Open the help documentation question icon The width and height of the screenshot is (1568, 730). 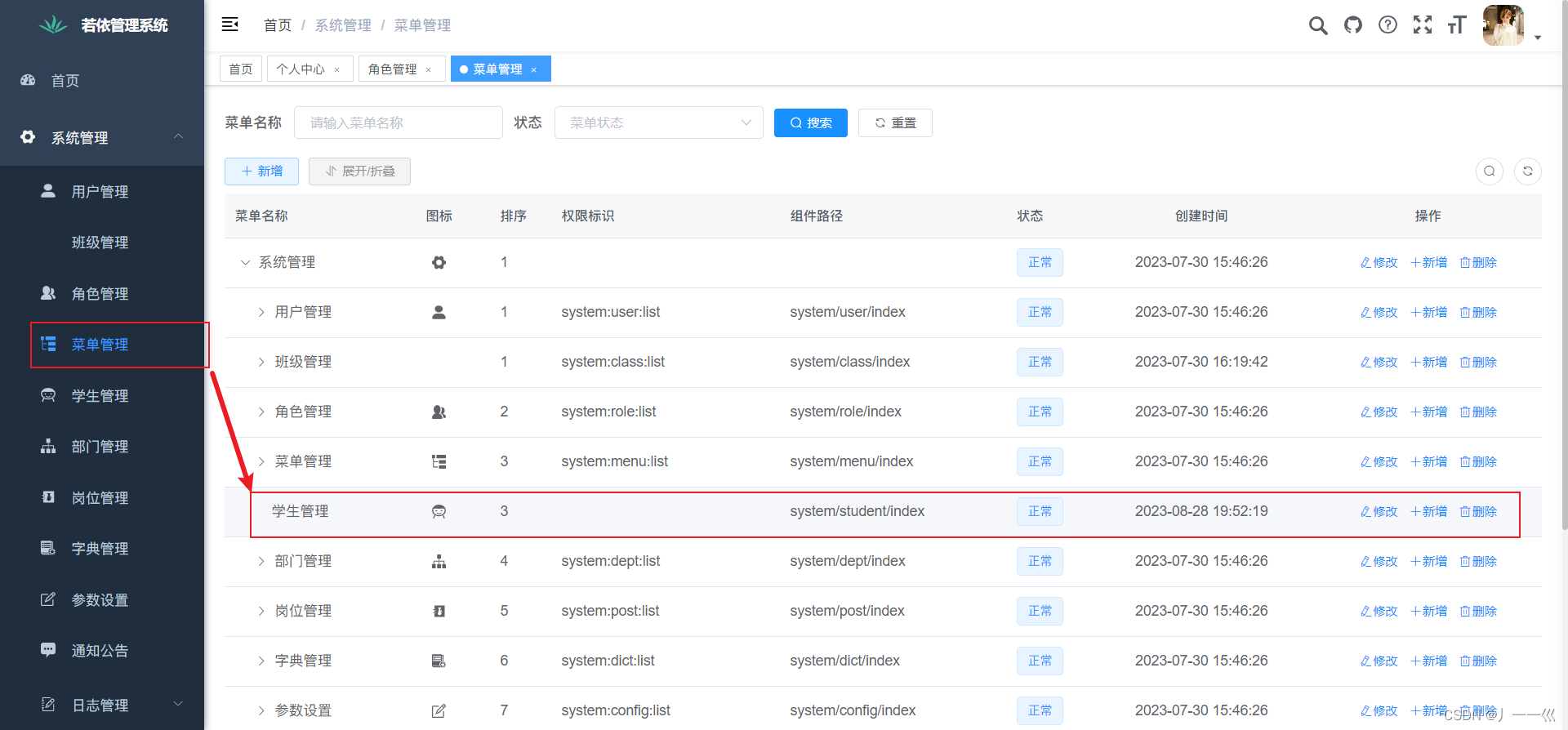1388,25
